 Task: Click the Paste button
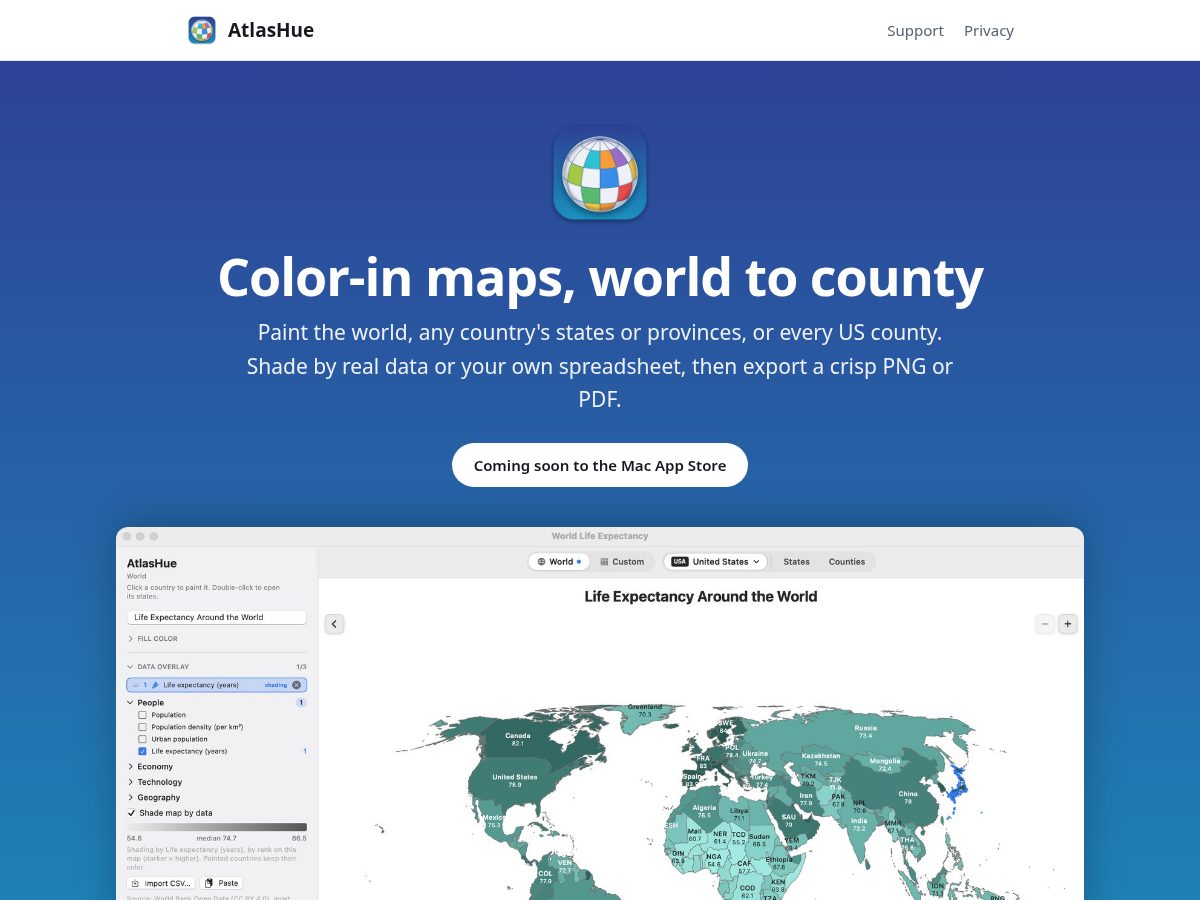222,883
